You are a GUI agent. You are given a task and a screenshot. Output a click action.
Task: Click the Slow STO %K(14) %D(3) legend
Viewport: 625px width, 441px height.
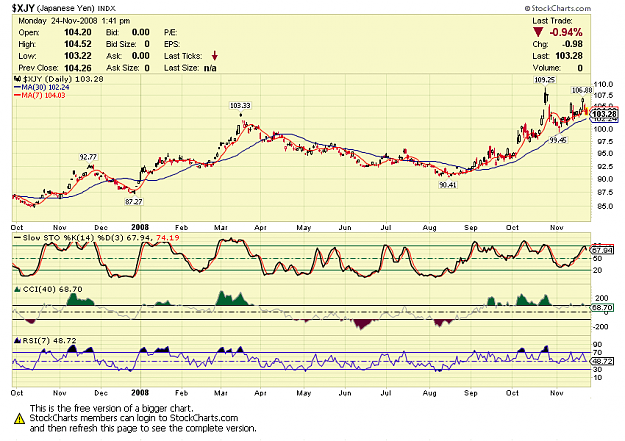pos(96,238)
